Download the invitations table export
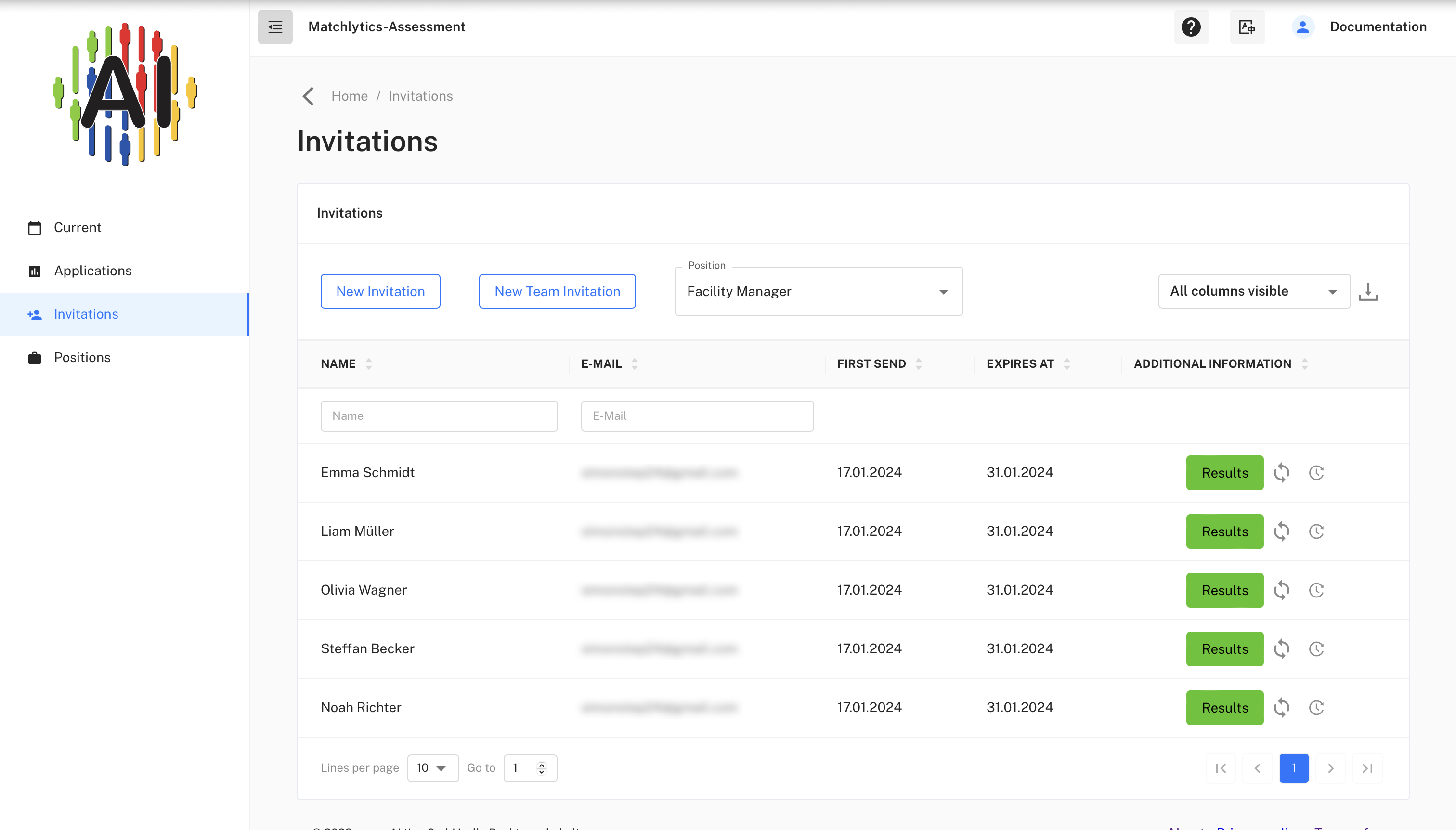Screen dimensions: 1456x830 (x=1368, y=291)
